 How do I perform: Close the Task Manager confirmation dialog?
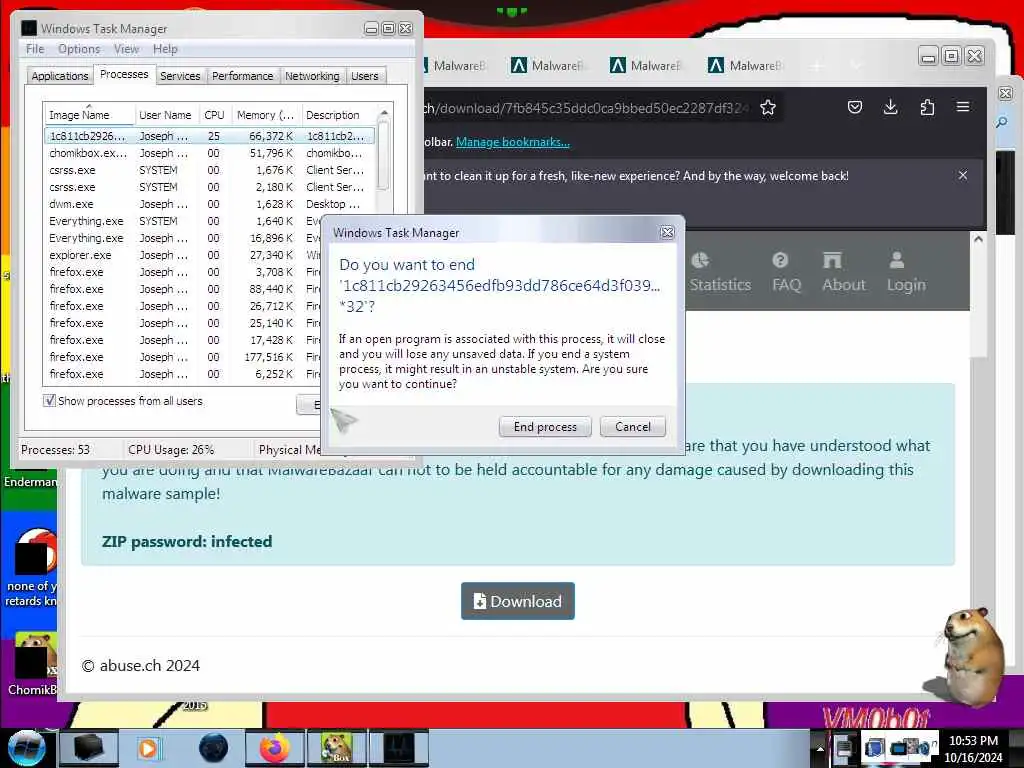pos(667,232)
